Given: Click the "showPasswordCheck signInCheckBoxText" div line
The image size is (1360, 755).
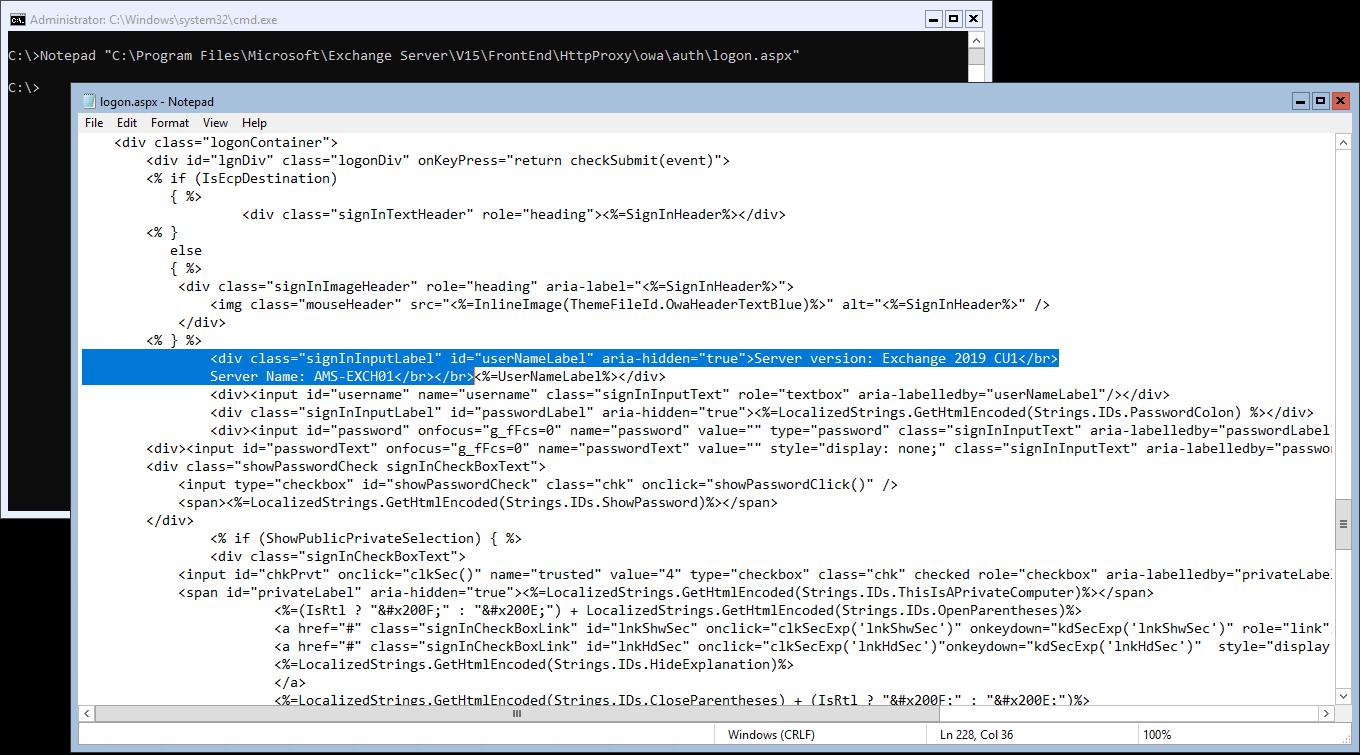Looking at the screenshot, I should [346, 466].
